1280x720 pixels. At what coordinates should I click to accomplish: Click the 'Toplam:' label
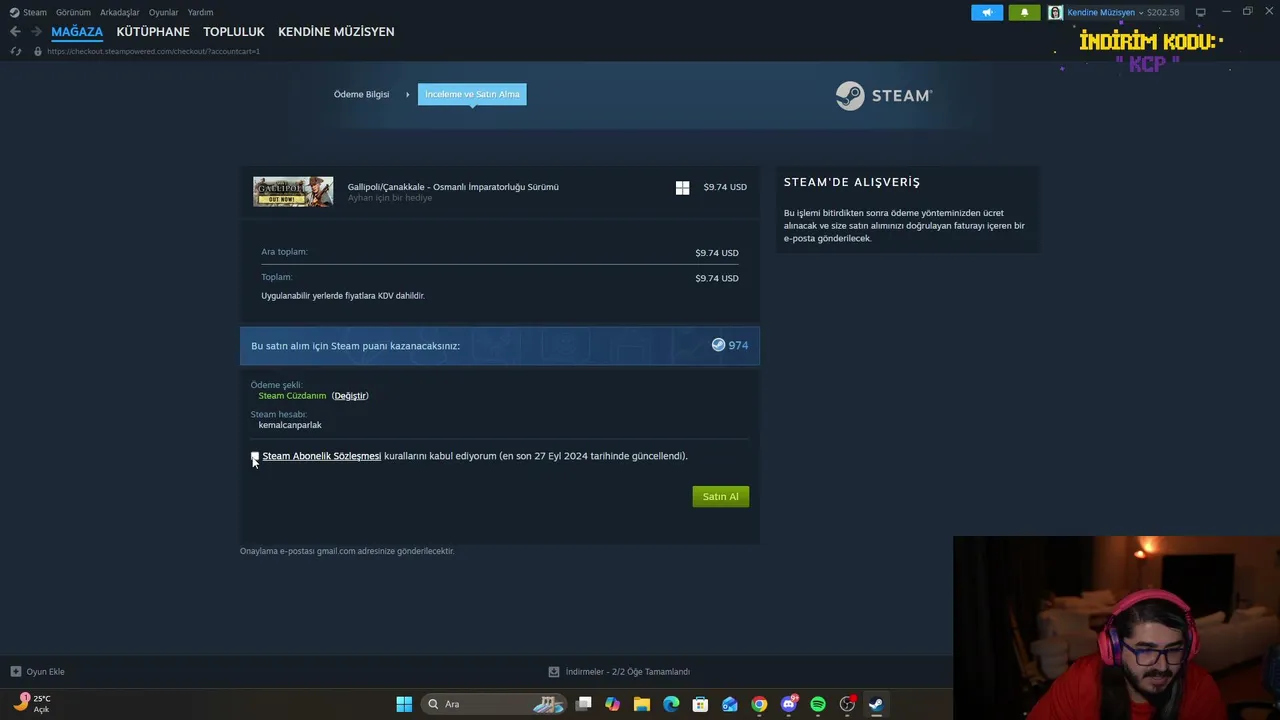(x=277, y=277)
